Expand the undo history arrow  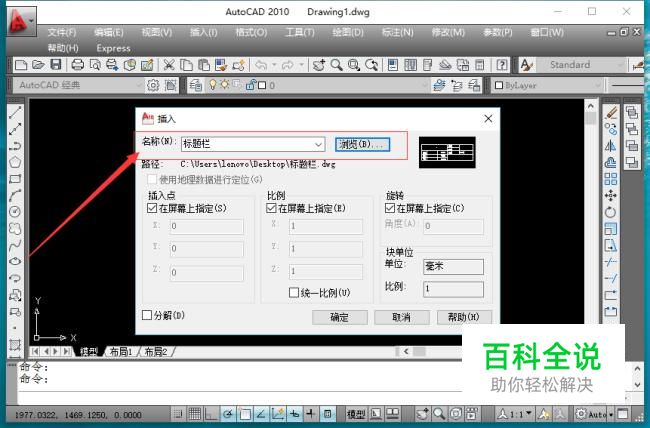tap(274, 65)
